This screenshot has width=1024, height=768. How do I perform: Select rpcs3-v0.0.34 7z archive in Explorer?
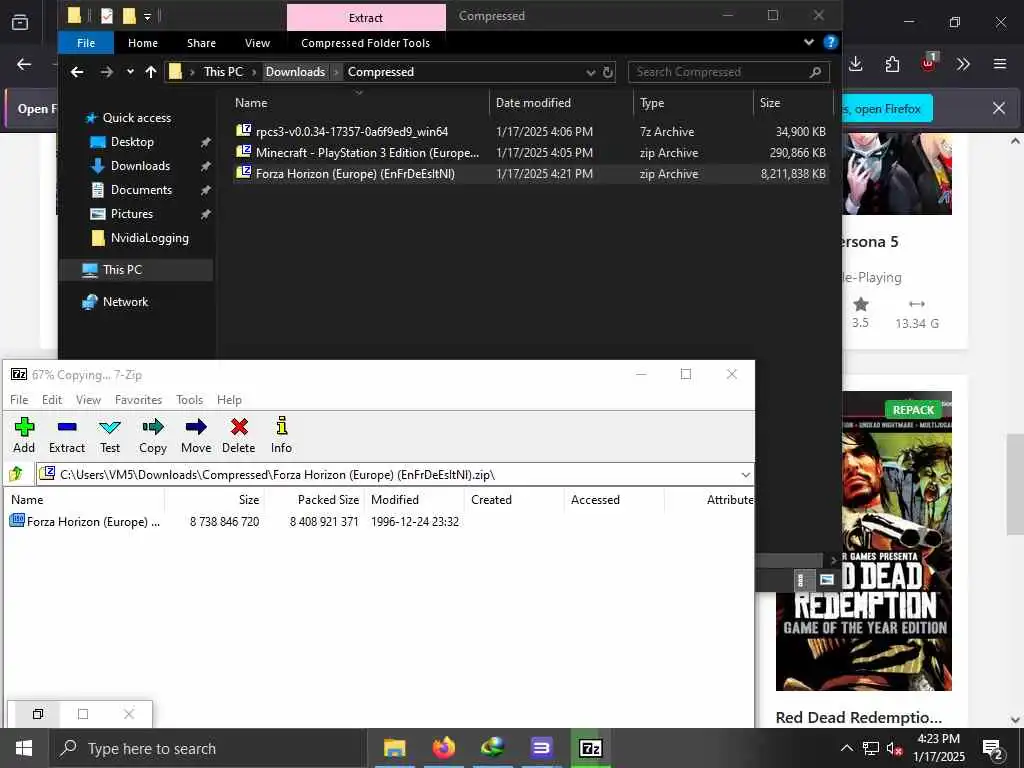click(532, 131)
